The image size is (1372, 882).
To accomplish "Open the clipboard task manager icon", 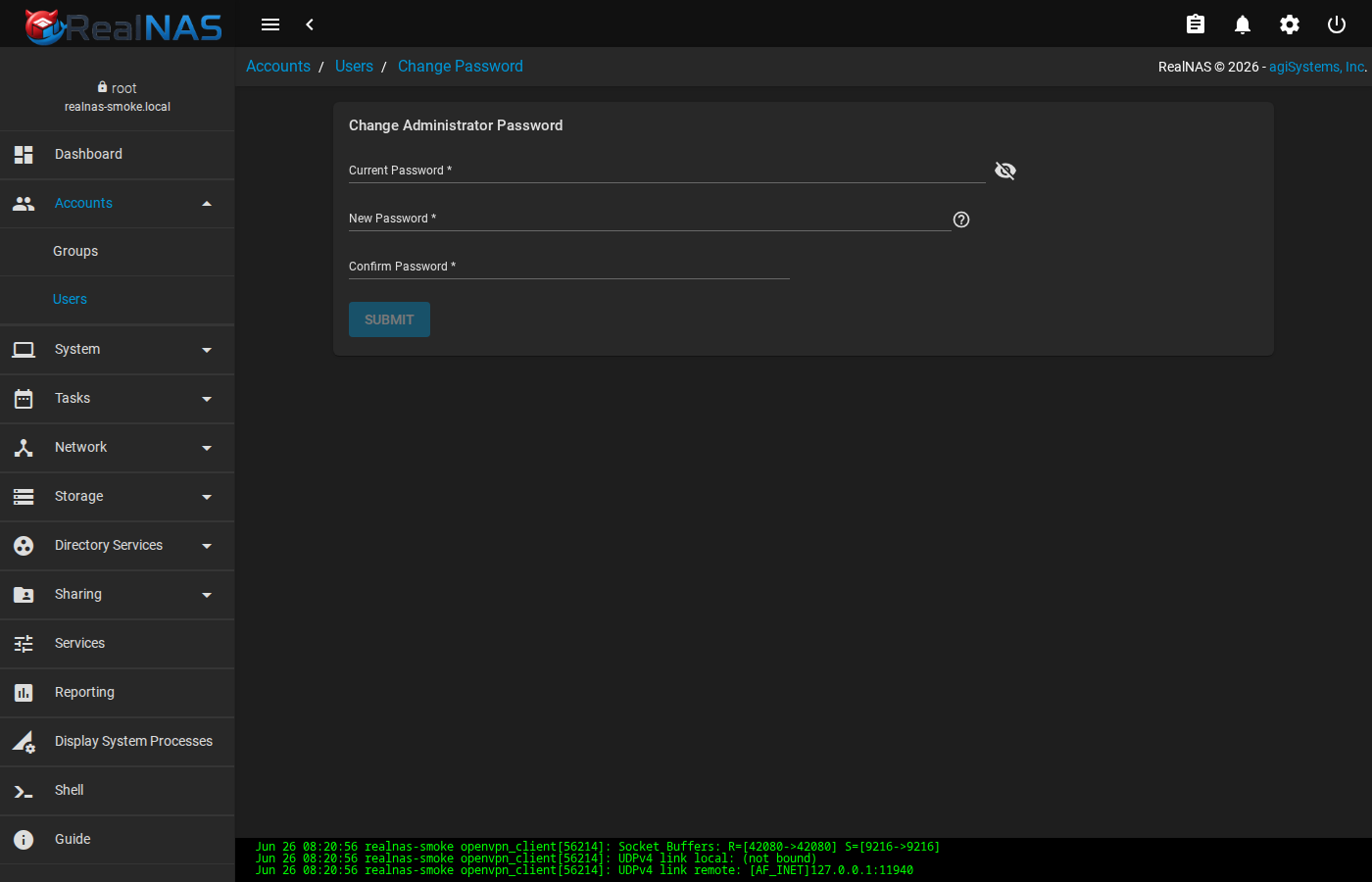I will tap(1196, 24).
